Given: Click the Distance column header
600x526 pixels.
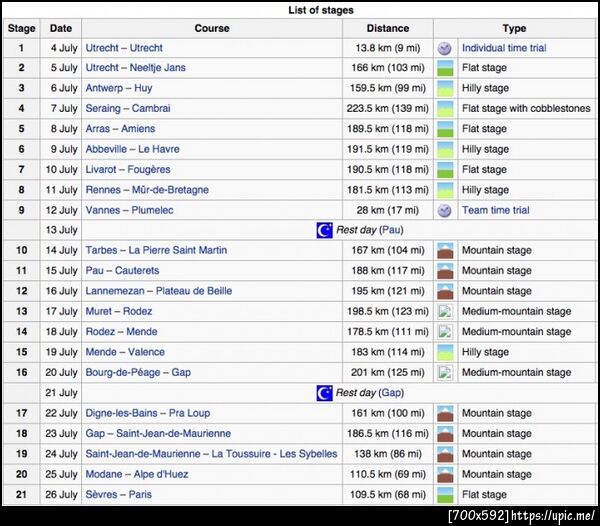Looking at the screenshot, I should pos(388,28).
